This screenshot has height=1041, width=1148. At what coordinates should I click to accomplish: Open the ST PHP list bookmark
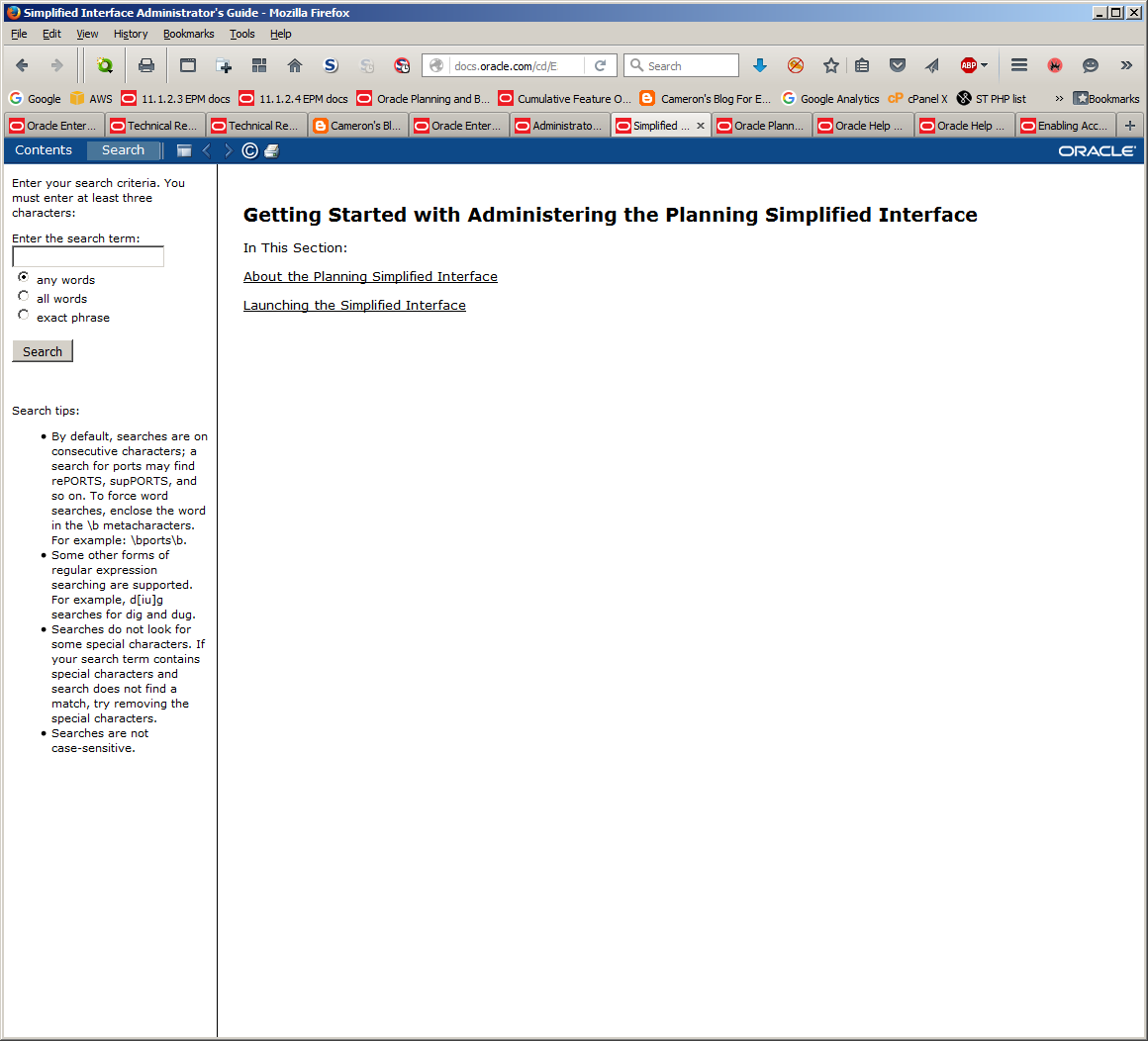992,99
